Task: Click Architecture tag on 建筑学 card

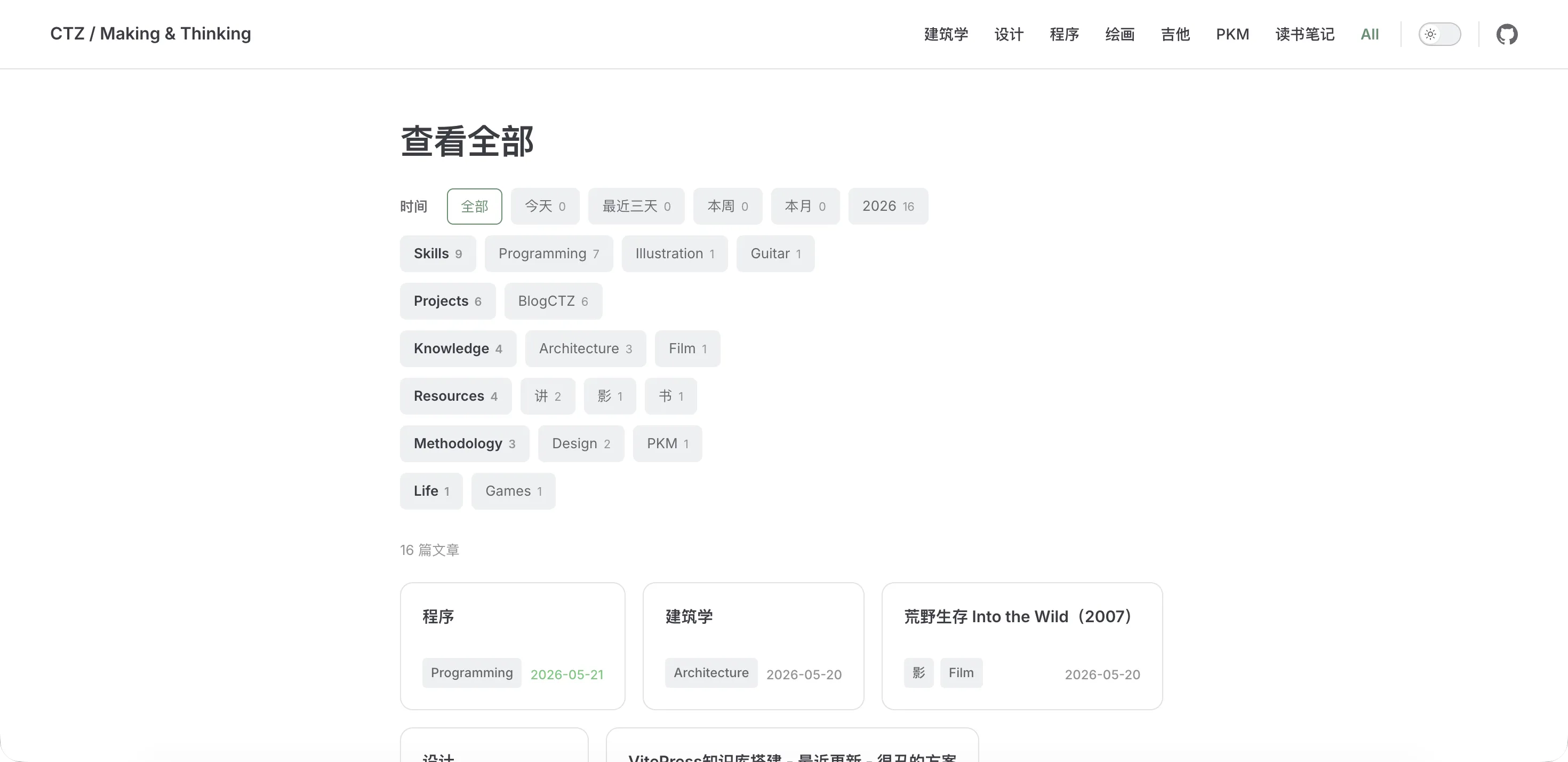Action: pos(711,673)
